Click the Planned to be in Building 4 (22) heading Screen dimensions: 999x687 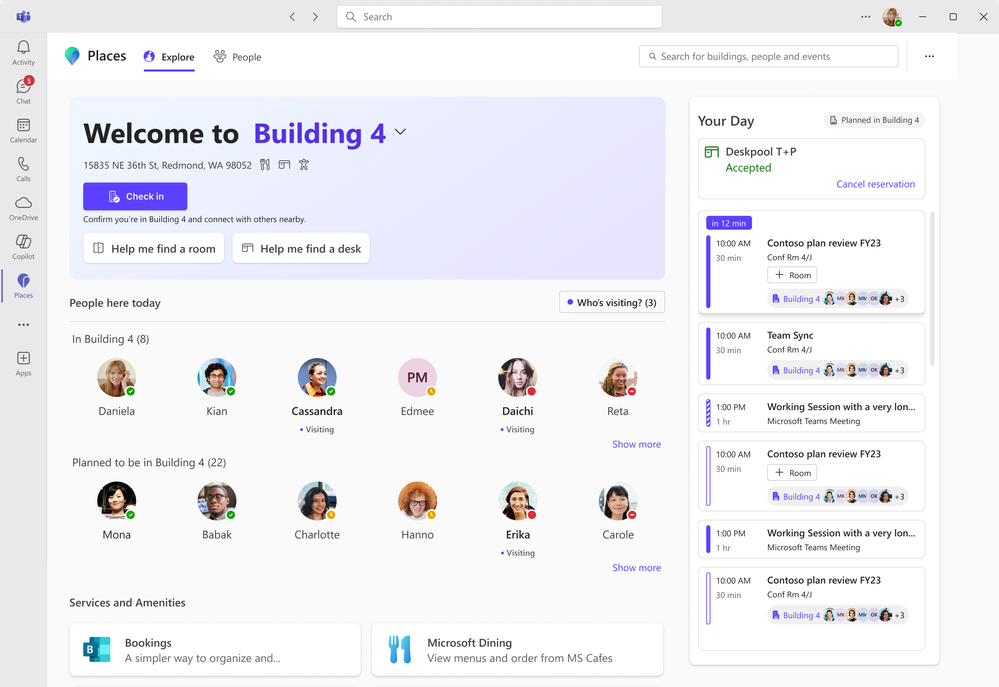coord(149,463)
